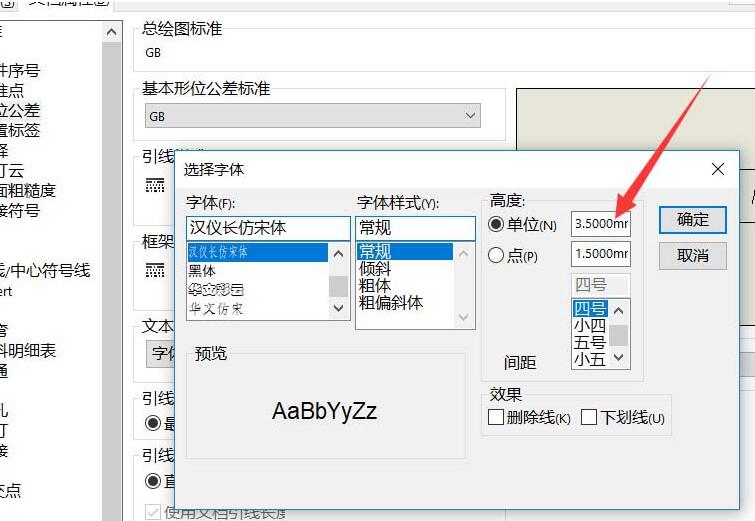This screenshot has height=521, width=755.
Task: Click size list scroll up arrow
Action: (619, 311)
